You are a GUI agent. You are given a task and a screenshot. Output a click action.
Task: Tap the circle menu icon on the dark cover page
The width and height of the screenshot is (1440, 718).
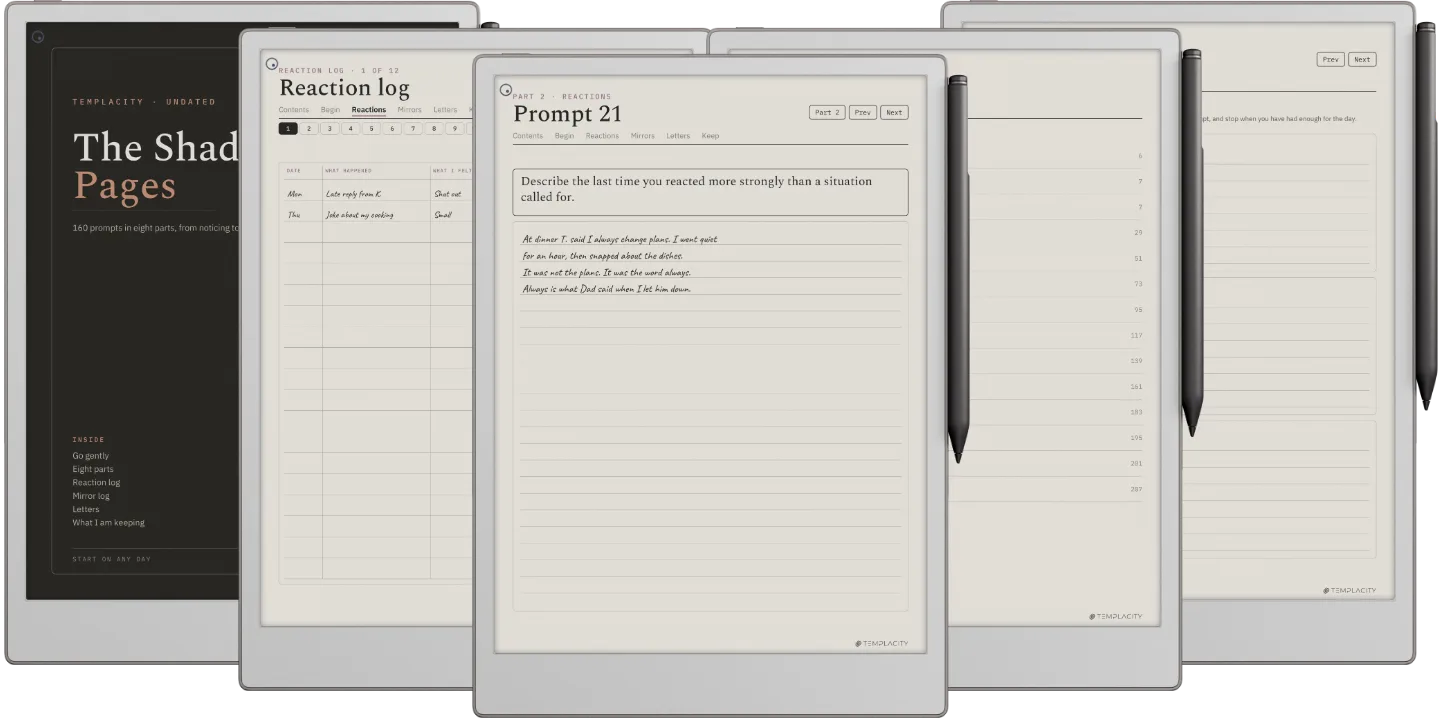pyautogui.click(x=38, y=37)
